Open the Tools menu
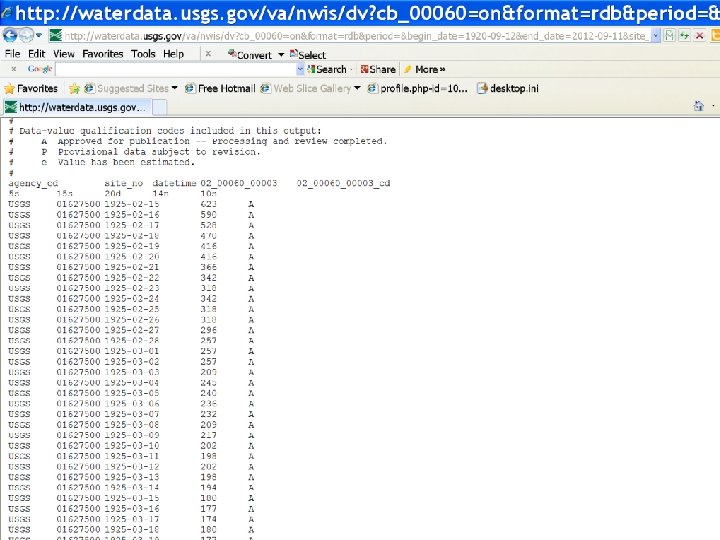Viewport: 720px width, 540px height. pyautogui.click(x=143, y=54)
